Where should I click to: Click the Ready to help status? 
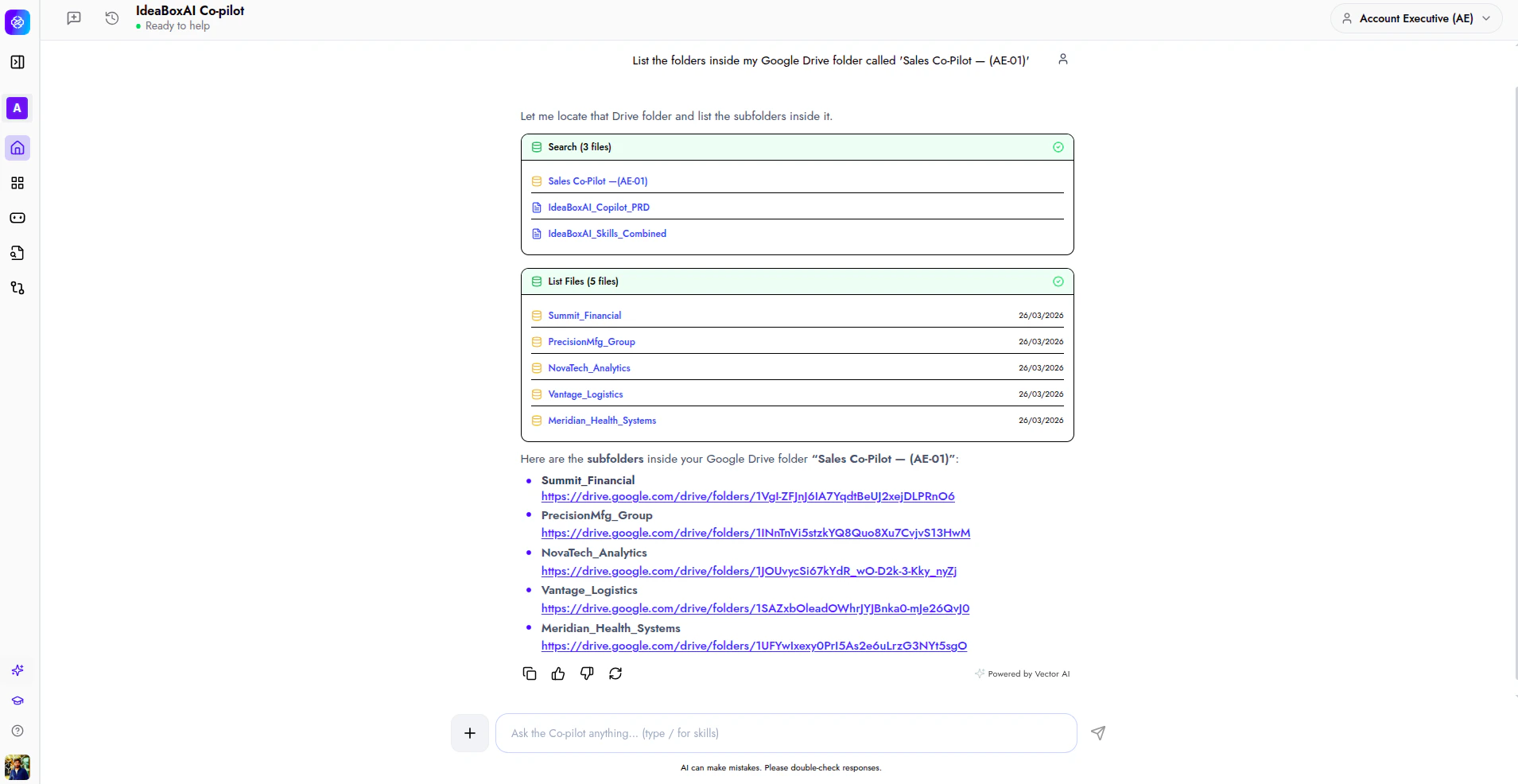[x=173, y=26]
